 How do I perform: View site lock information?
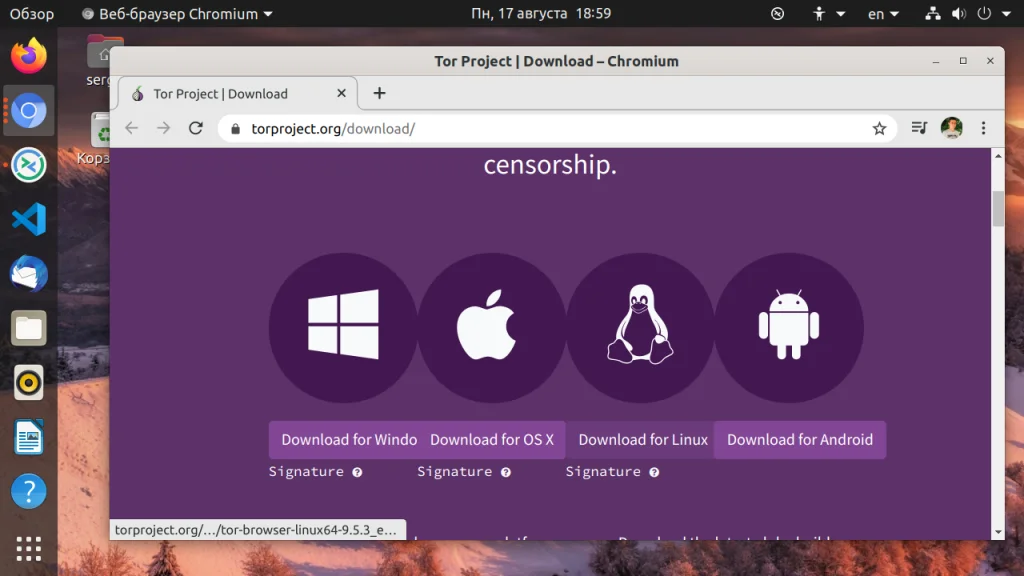[236, 129]
